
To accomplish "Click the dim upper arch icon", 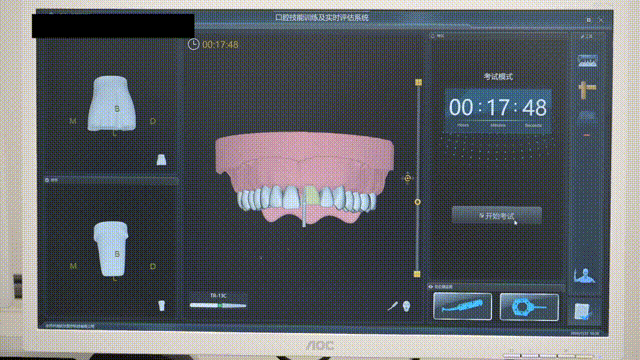I will click(x=587, y=116).
